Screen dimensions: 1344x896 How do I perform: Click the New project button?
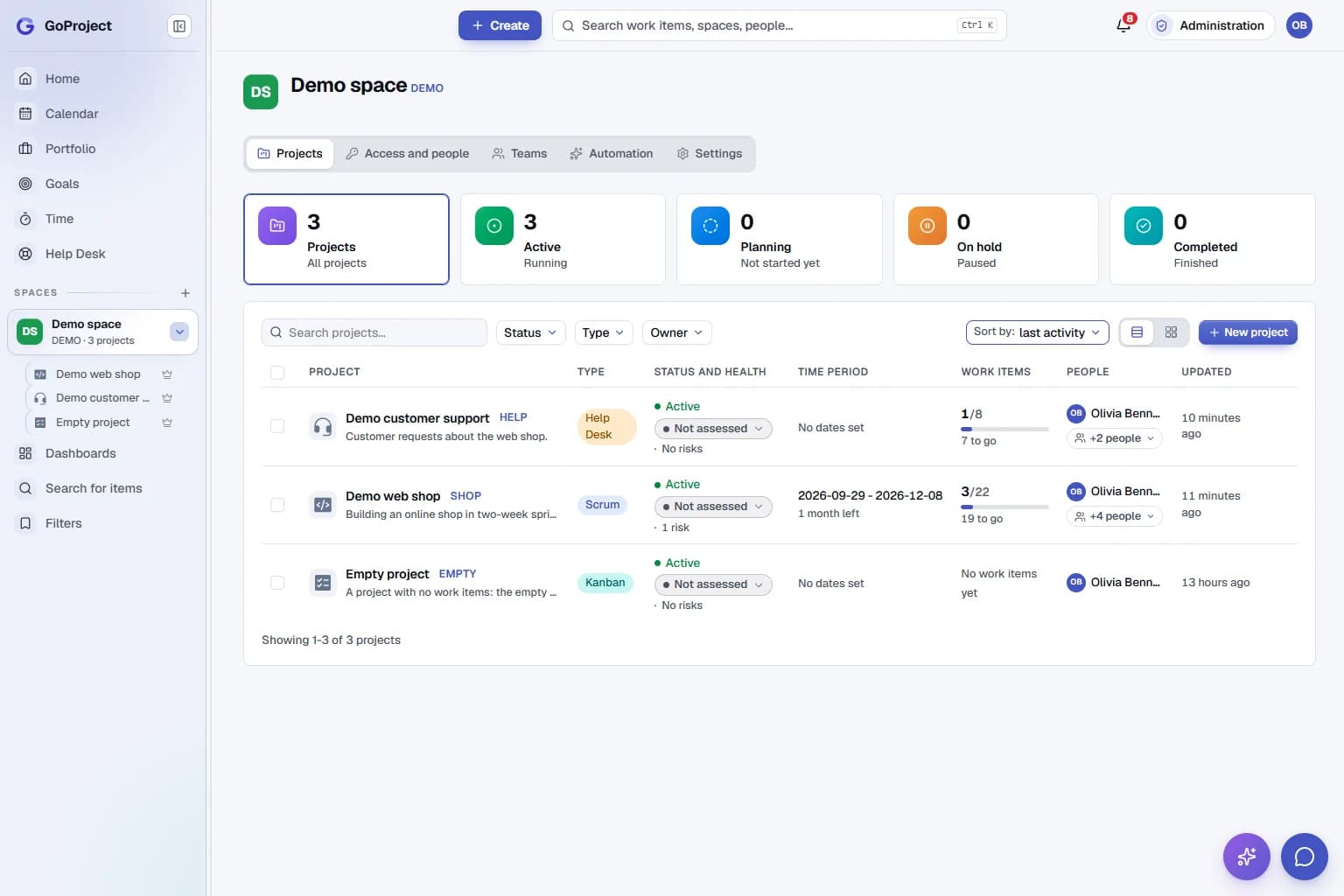click(x=1248, y=332)
